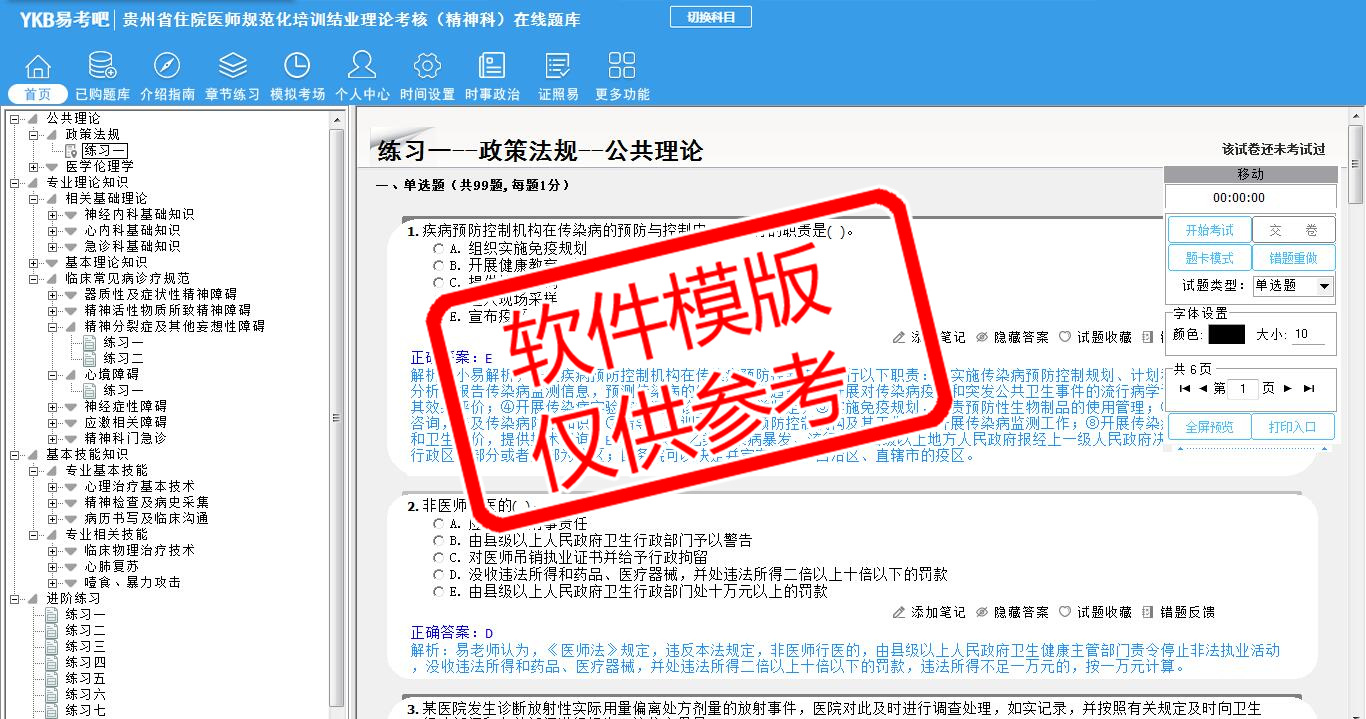Click the 切换科目 switch subject button
This screenshot has height=719, width=1366.
pyautogui.click(x=710, y=17)
